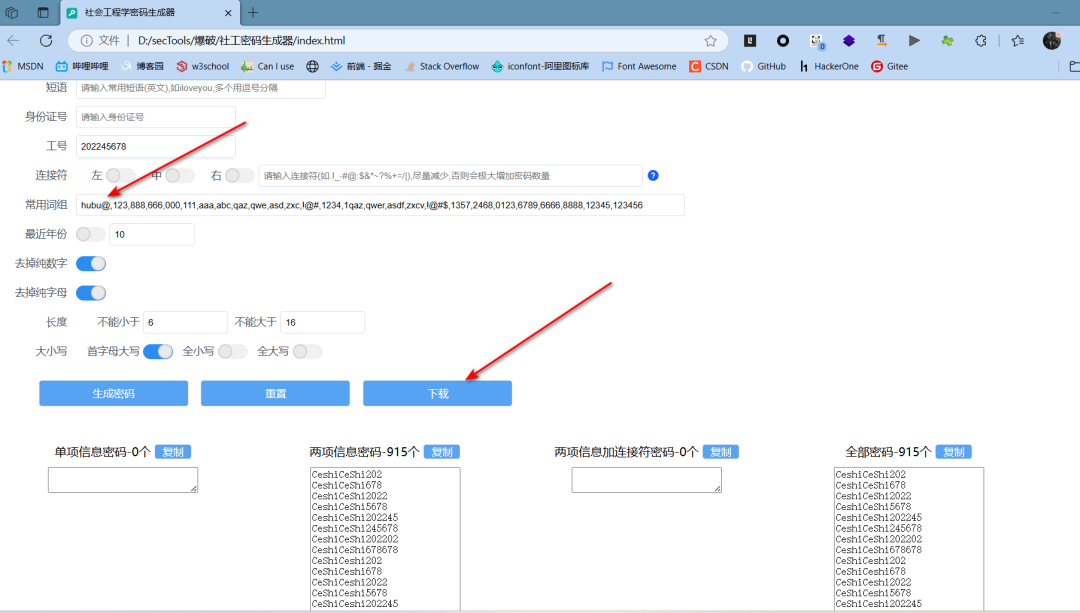Click the blue question mark help icon
This screenshot has height=613, width=1080.
tap(653, 176)
